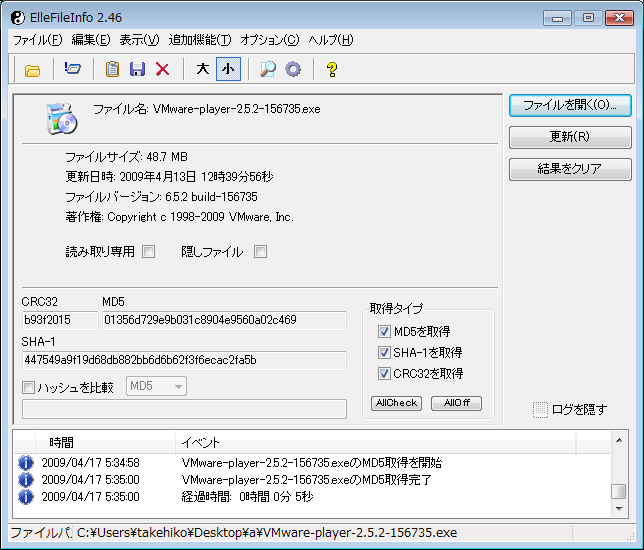Screen dimensions: 644x550
Task: Click 著作権 Copyright VMware text
Action: 179,217
